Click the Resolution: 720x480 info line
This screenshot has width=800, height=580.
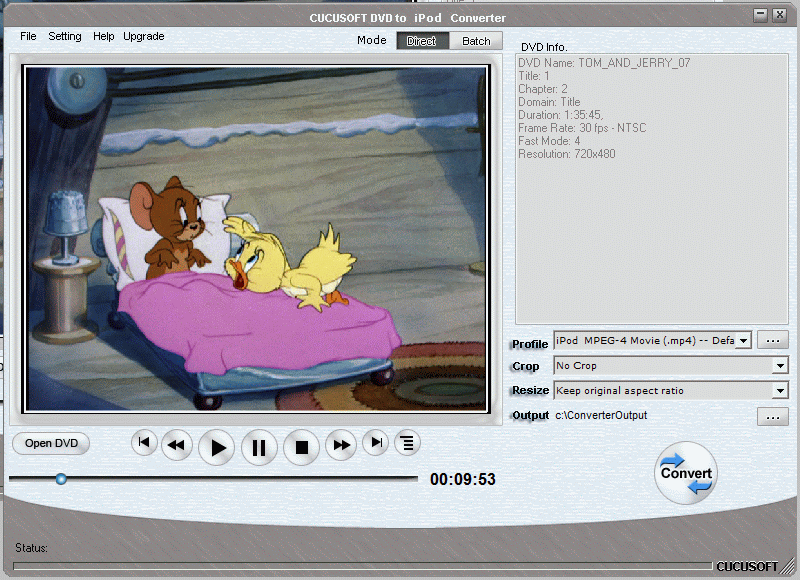pos(567,154)
